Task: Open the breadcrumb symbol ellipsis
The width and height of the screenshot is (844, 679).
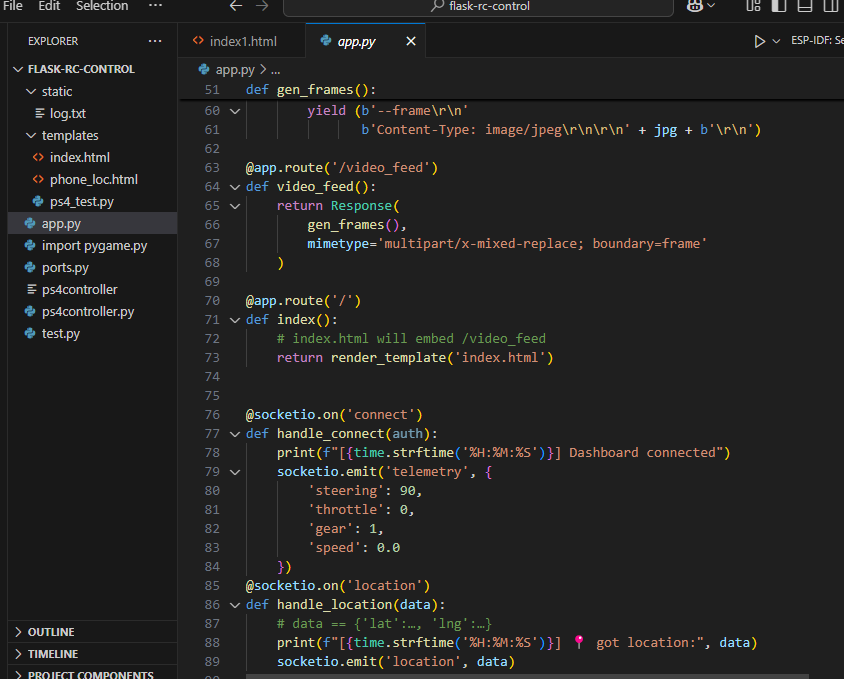Action: tap(276, 70)
